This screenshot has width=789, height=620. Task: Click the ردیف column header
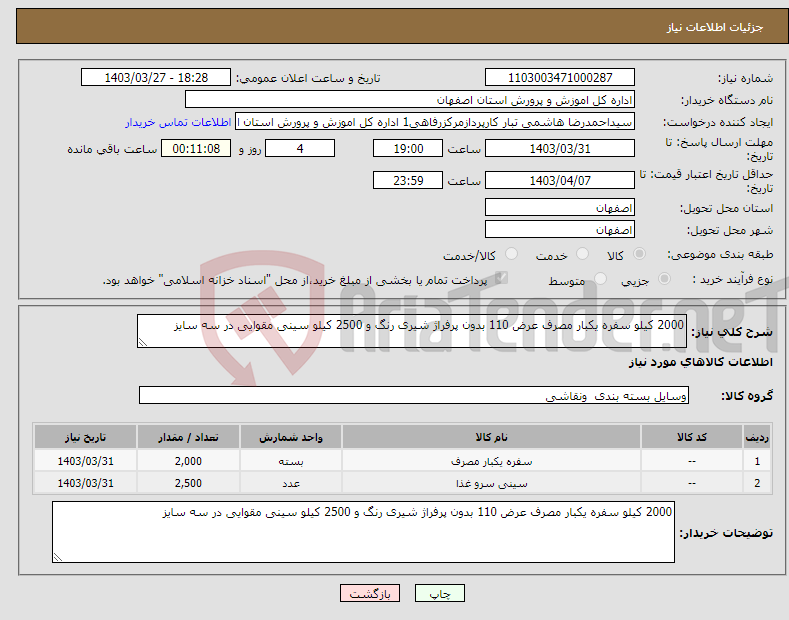[x=757, y=437]
